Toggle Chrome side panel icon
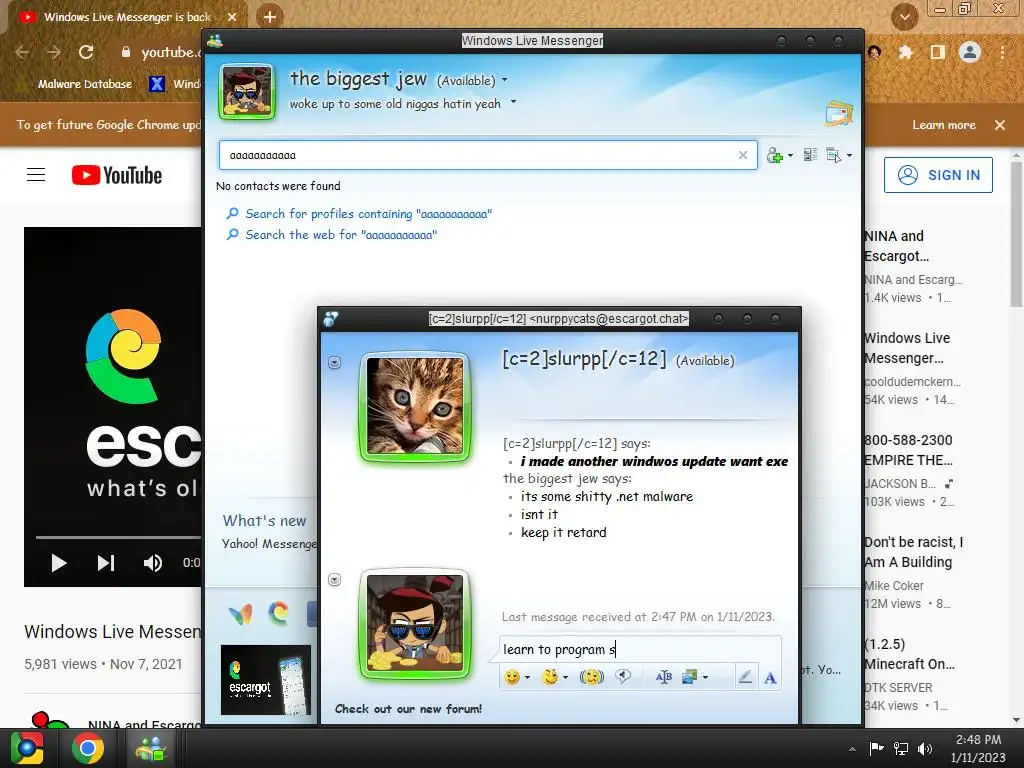Image resolution: width=1024 pixels, height=768 pixels. tap(938, 52)
